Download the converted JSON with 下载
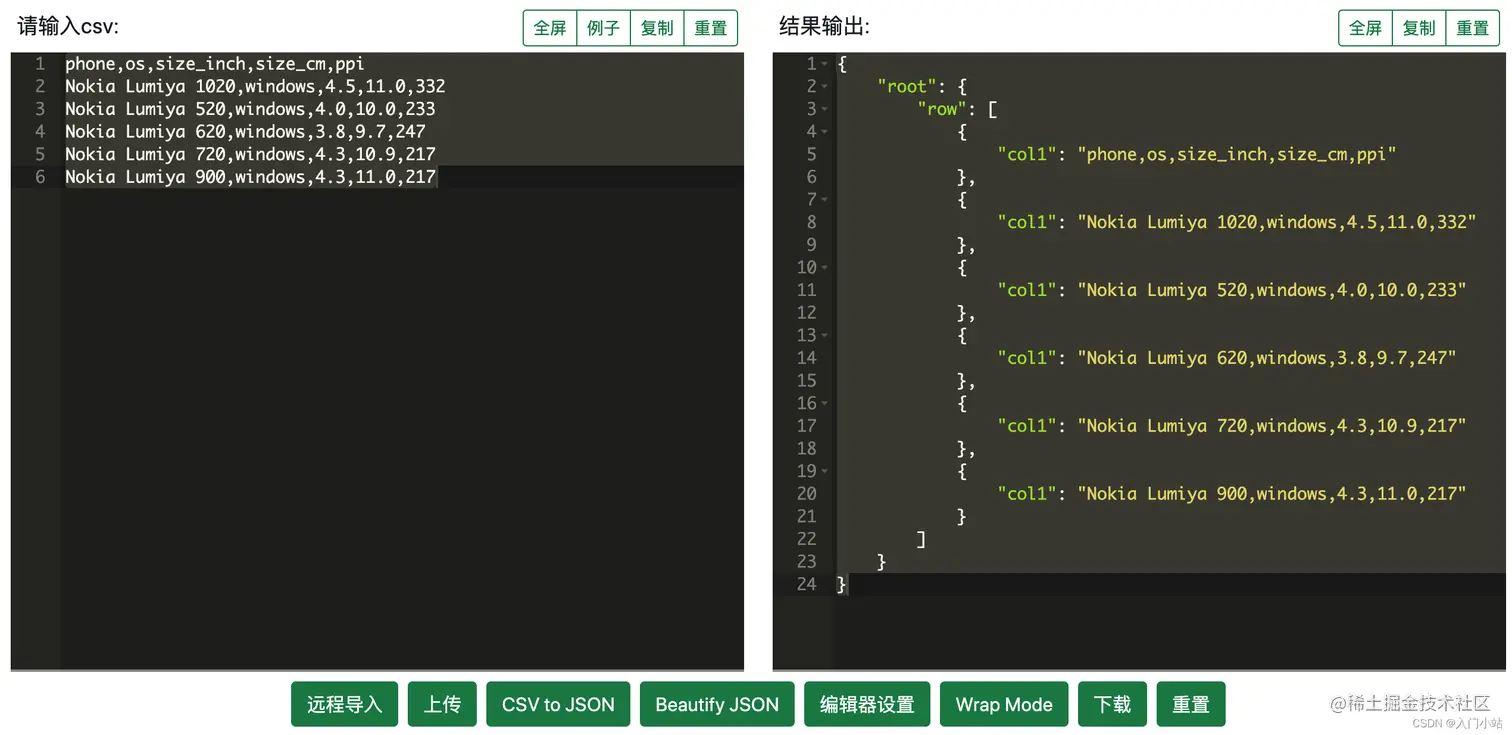The height and width of the screenshot is (735, 1512). (x=1112, y=704)
